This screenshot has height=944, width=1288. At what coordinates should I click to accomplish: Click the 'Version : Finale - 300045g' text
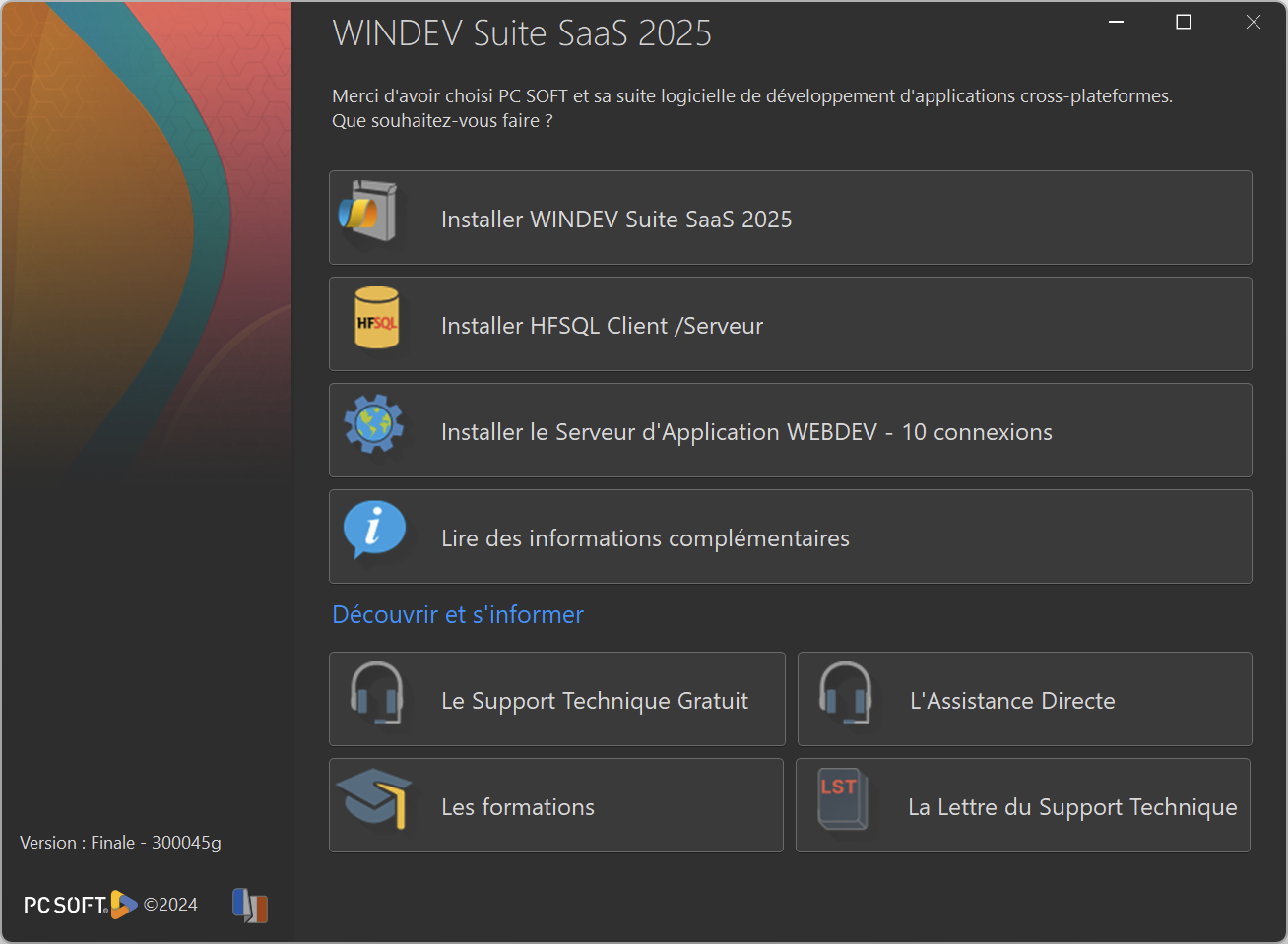(120, 843)
